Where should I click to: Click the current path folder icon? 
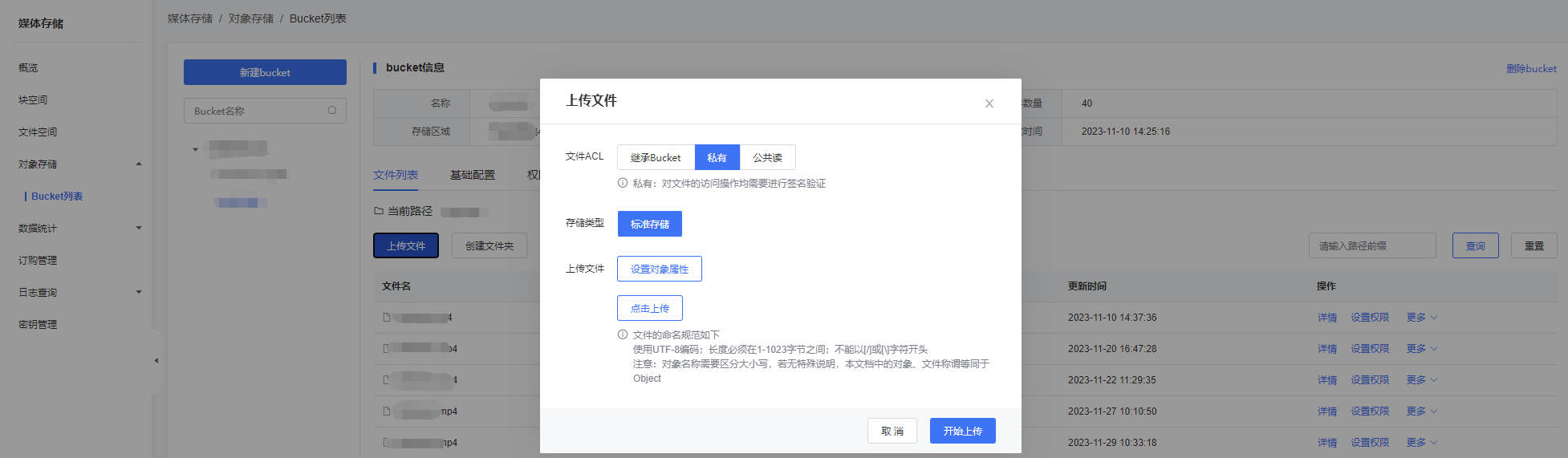click(x=379, y=212)
